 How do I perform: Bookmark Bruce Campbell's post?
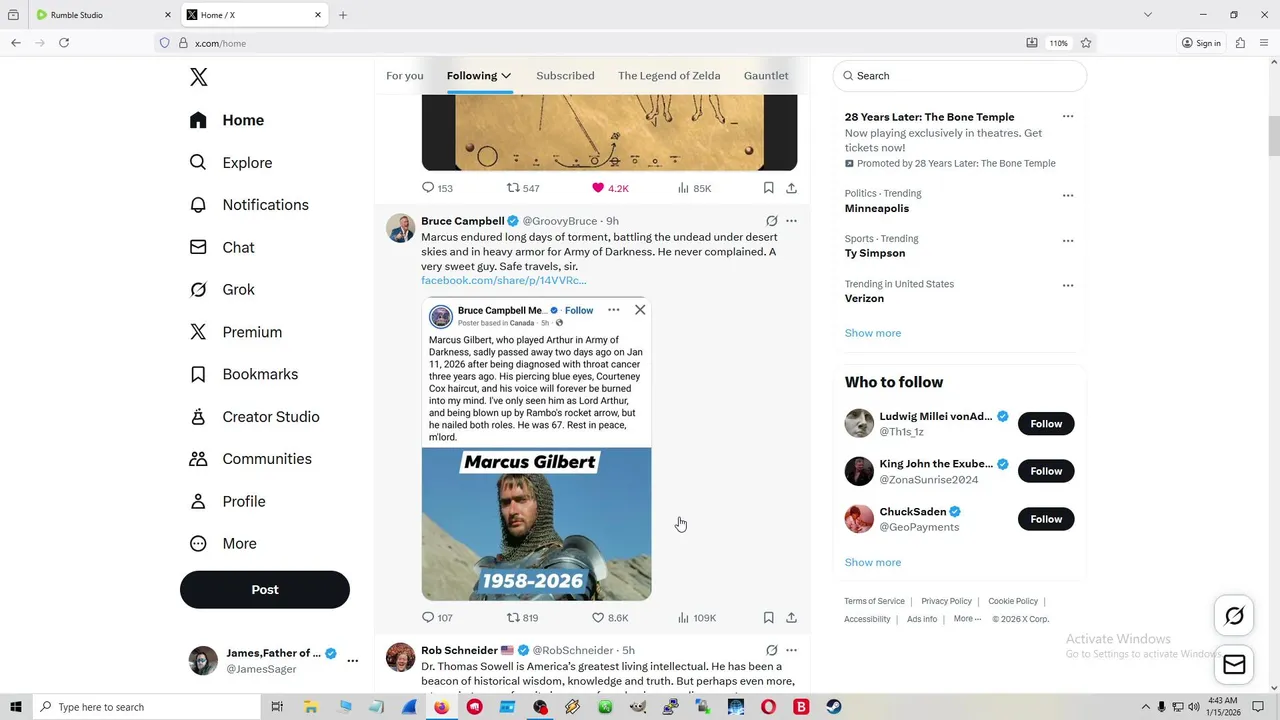click(768, 618)
